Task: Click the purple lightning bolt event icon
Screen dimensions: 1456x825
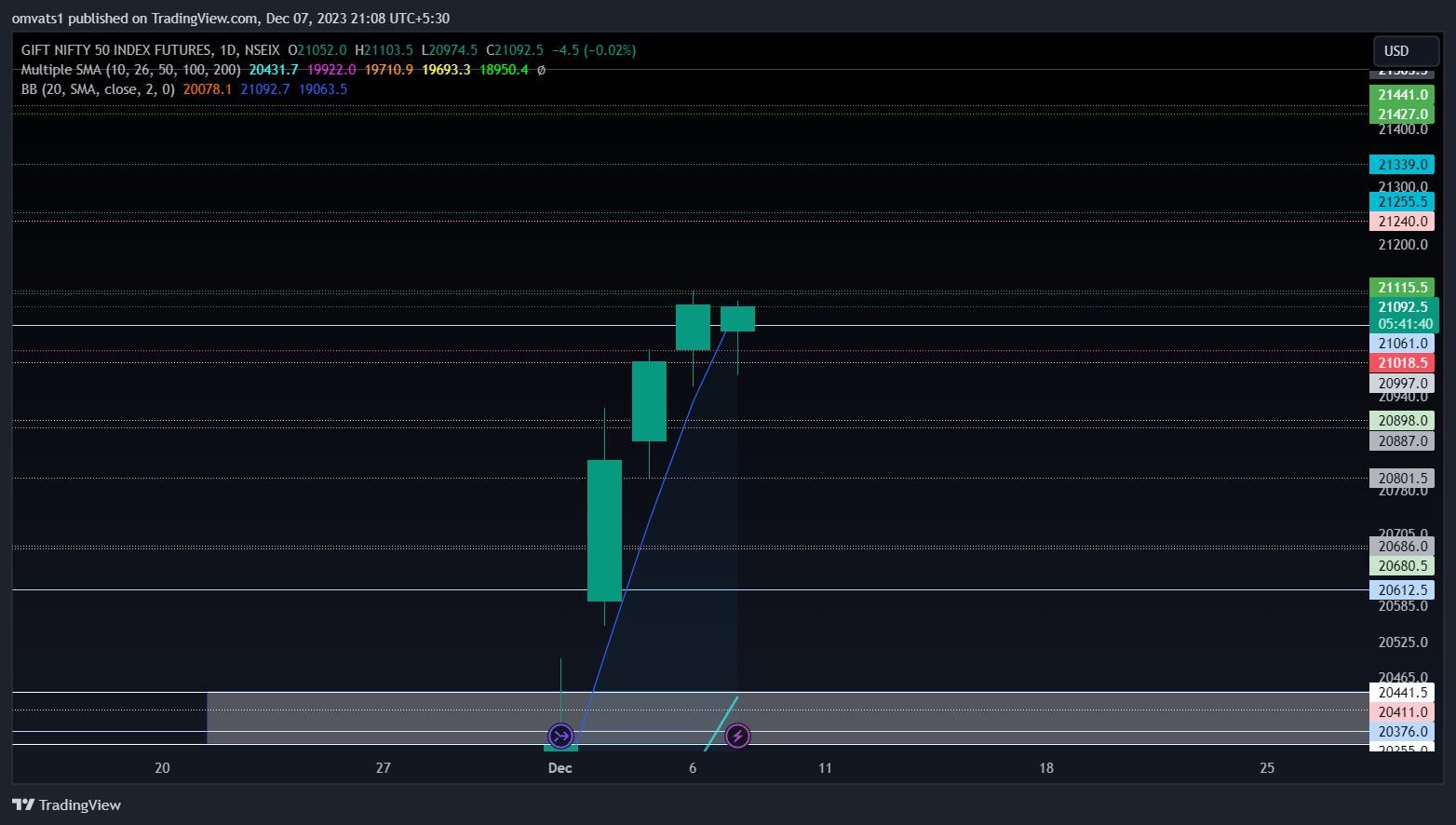Action: (737, 737)
